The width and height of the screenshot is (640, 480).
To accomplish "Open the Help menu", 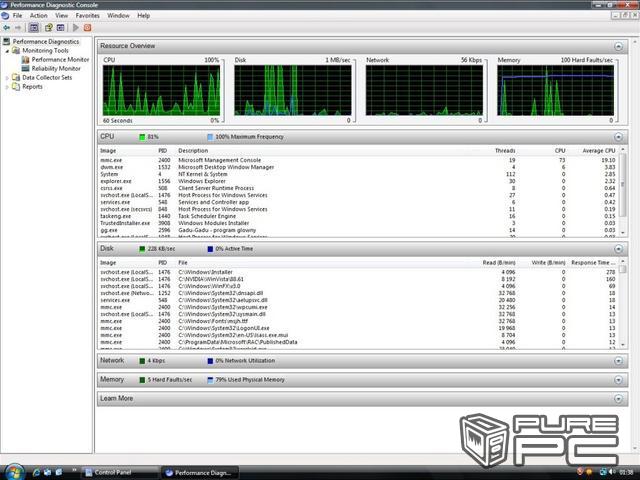I will point(144,16).
